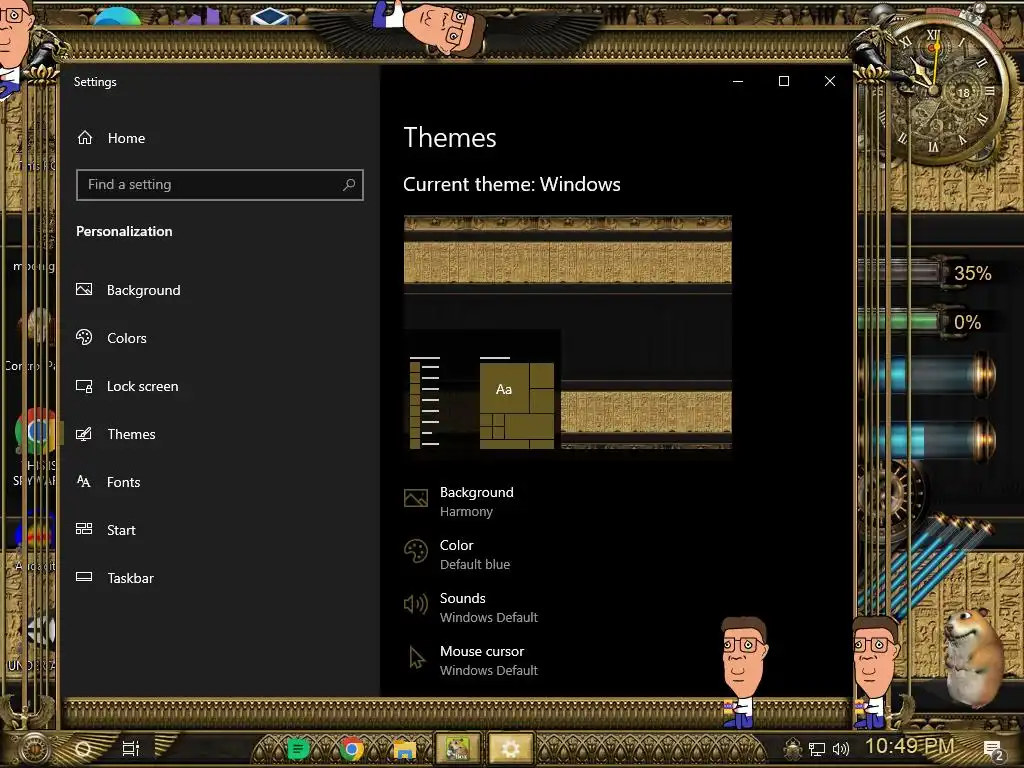Click the Personalization heading text
Image resolution: width=1024 pixels, height=768 pixels.
pos(124,231)
